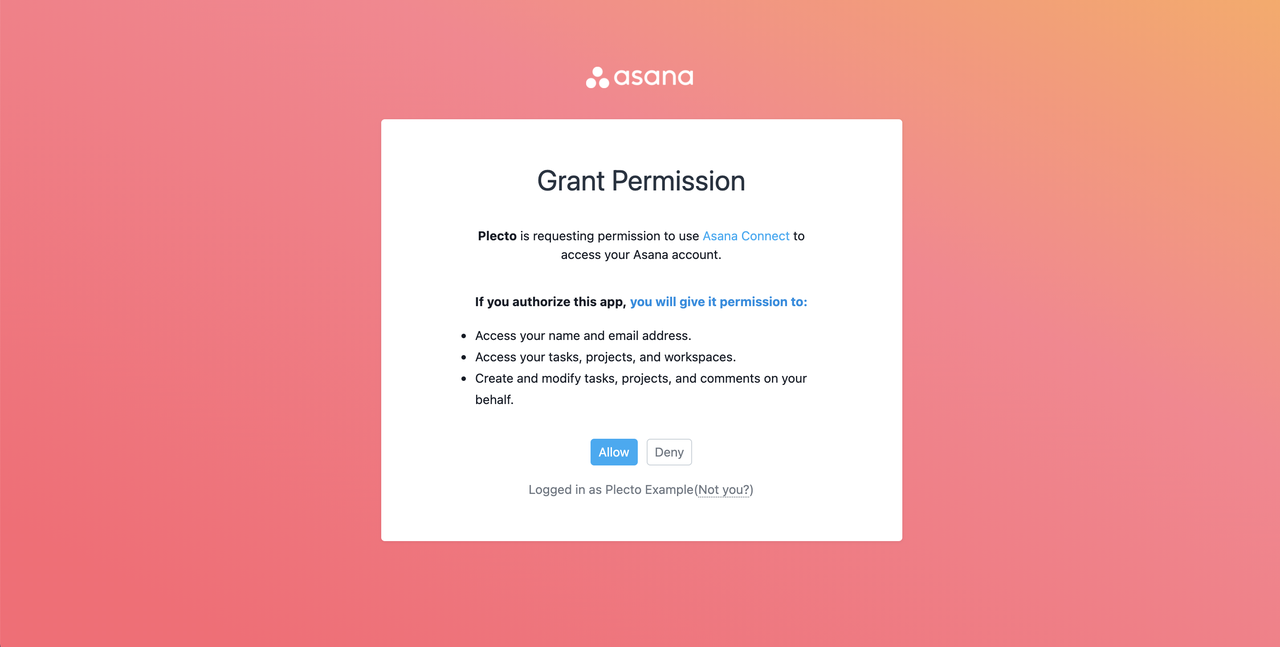Click the 'If you authorize this app,' text
The height and width of the screenshot is (647, 1280).
(550, 301)
